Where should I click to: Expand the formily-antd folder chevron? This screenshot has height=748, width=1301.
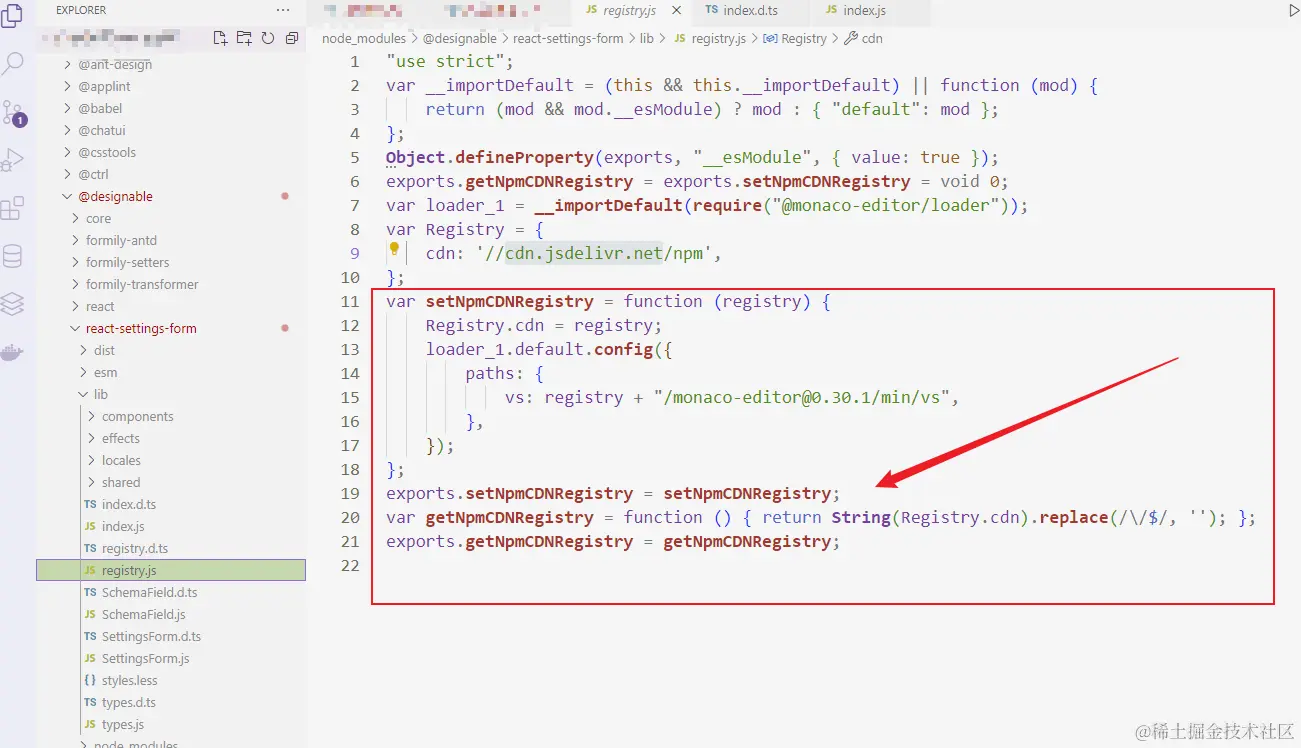[x=76, y=240]
